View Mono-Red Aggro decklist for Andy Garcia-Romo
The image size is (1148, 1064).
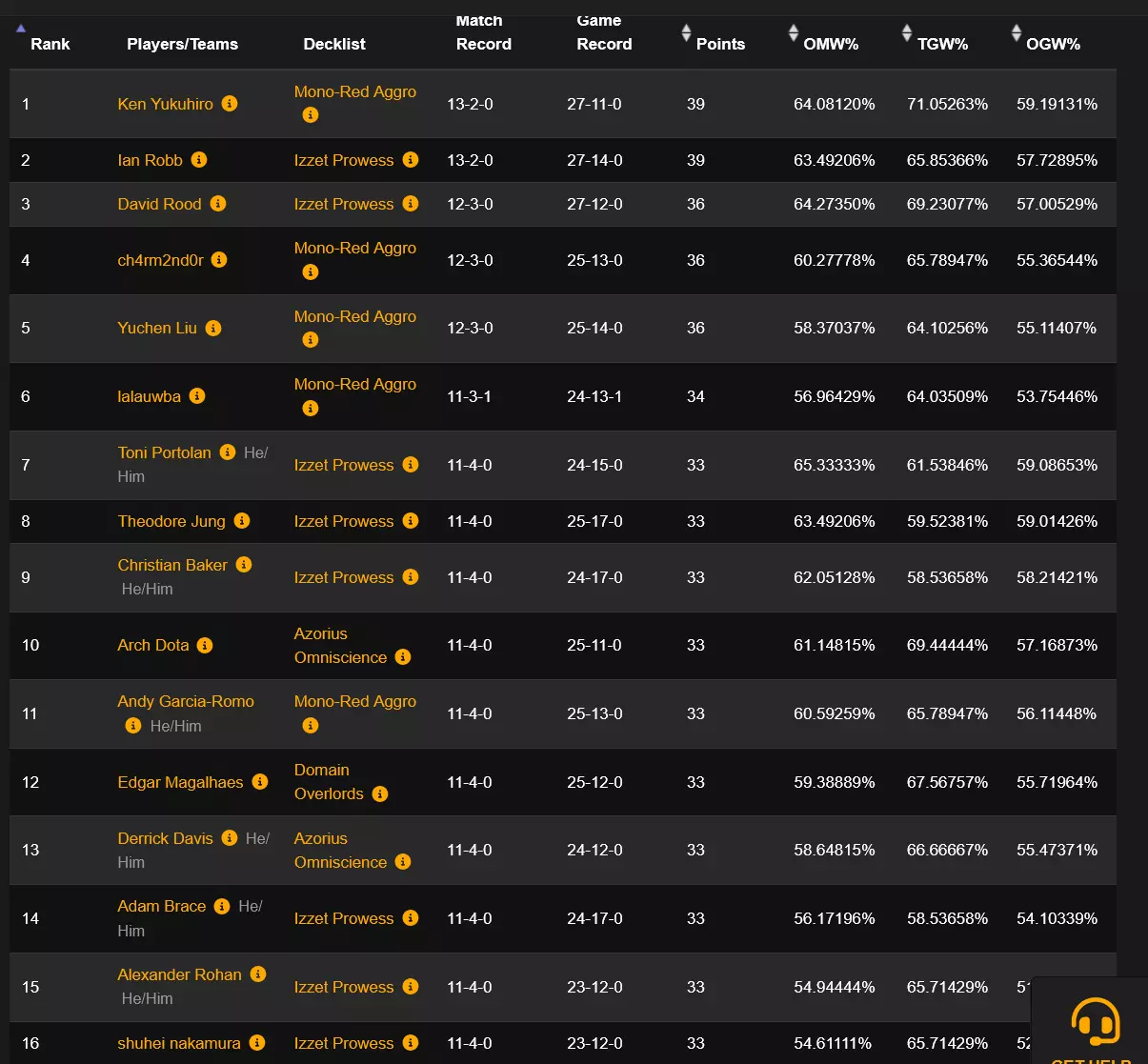pos(355,701)
